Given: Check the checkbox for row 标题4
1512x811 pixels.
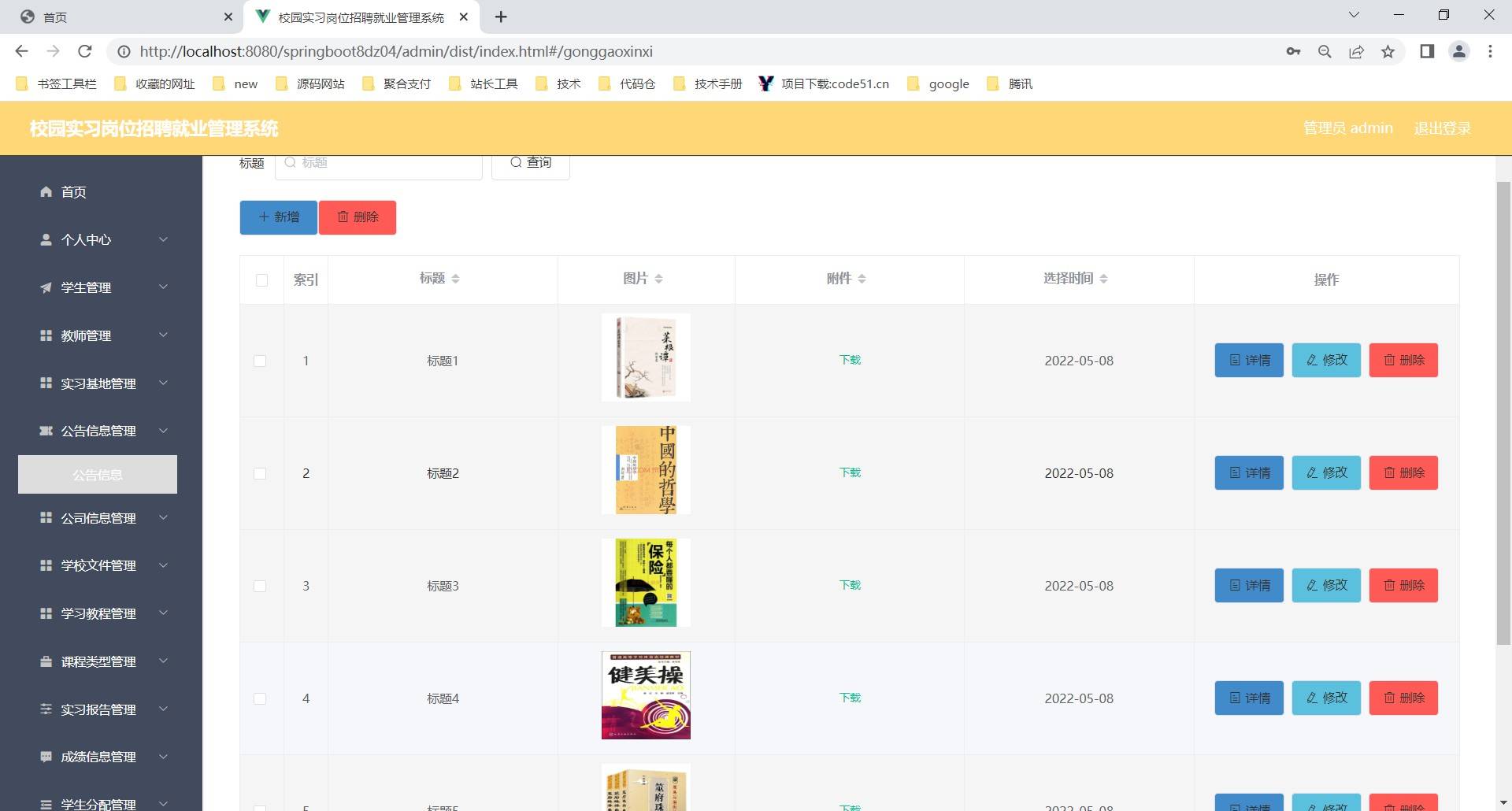Looking at the screenshot, I should pyautogui.click(x=261, y=698).
